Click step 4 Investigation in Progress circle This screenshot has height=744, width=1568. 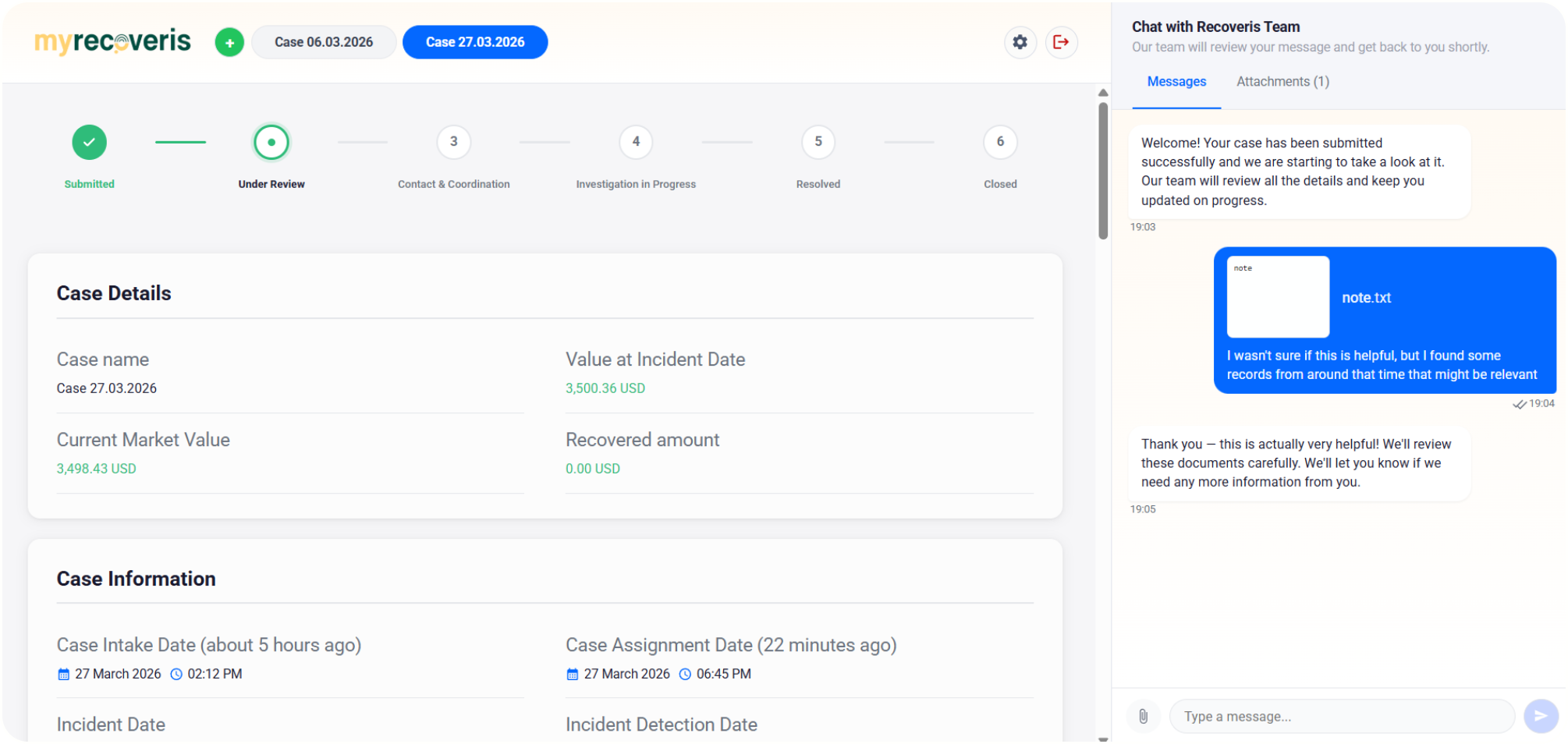pos(636,142)
